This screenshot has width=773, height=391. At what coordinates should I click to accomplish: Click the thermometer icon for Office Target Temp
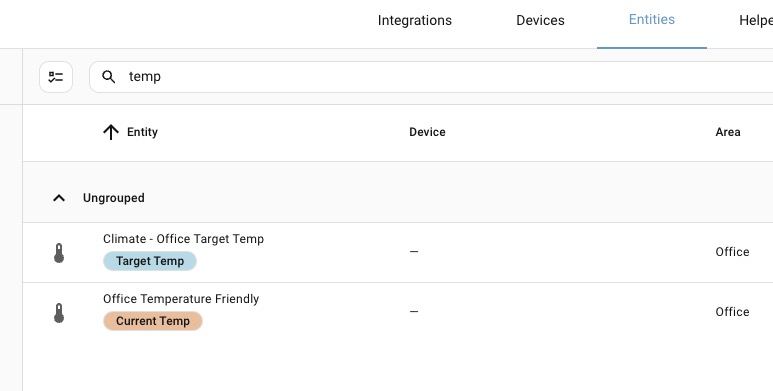click(x=59, y=253)
